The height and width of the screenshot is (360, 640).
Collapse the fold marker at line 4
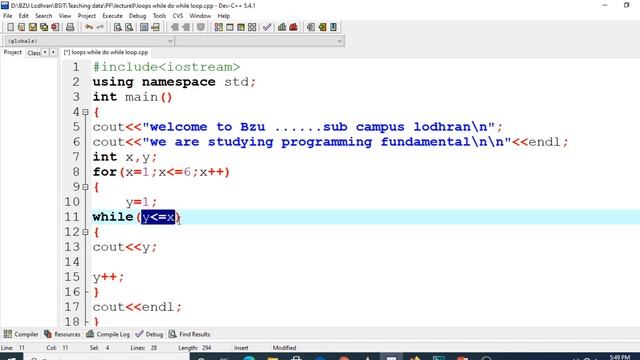(85, 112)
